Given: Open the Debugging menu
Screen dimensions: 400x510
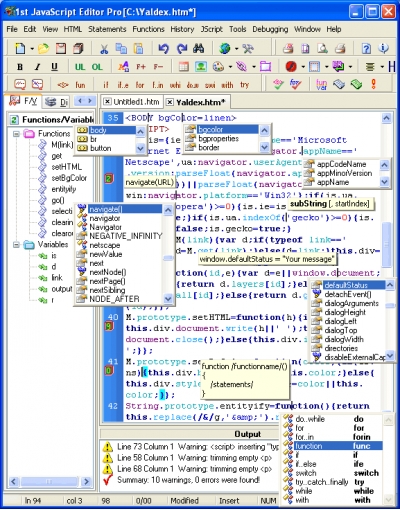Looking at the screenshot, I should click(270, 29).
